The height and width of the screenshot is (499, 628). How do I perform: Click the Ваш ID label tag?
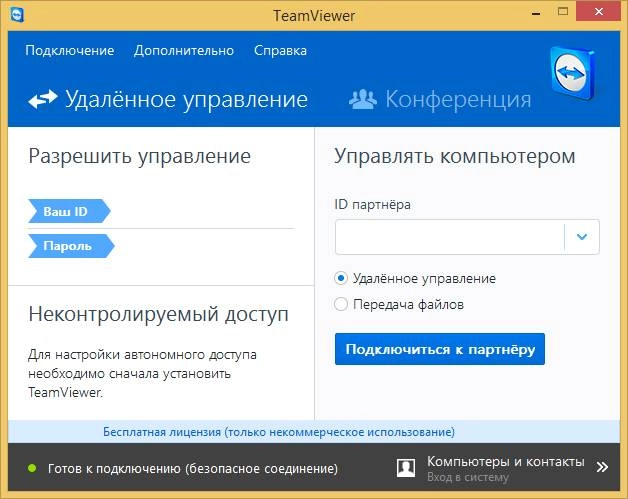(x=69, y=211)
